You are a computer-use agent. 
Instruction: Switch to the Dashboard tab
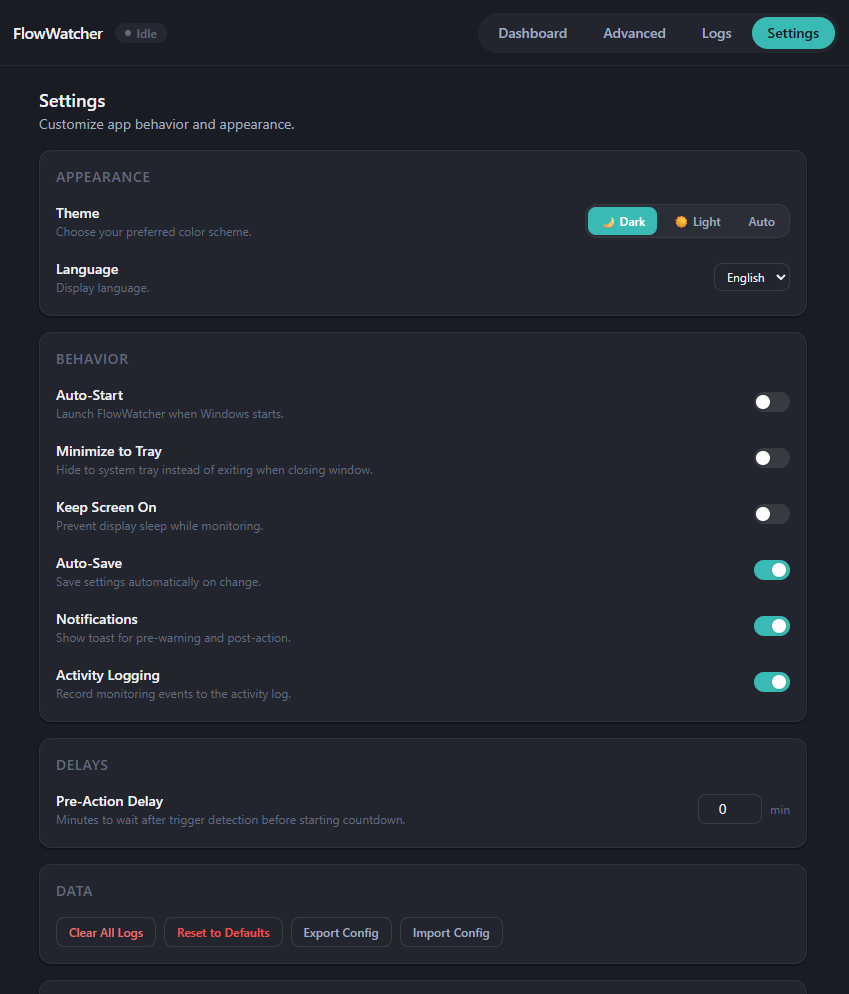coord(532,32)
